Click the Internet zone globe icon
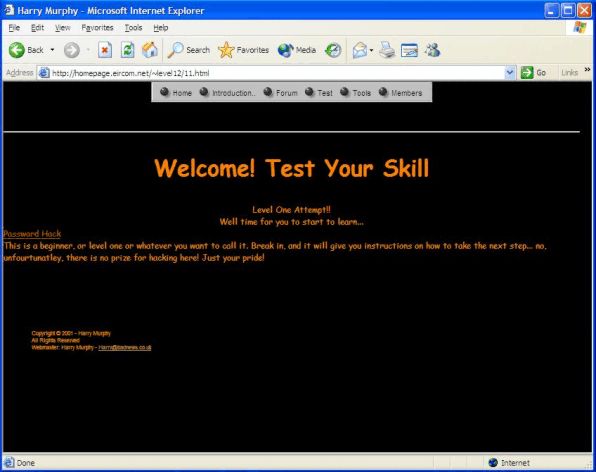596x472 pixels. 493,462
